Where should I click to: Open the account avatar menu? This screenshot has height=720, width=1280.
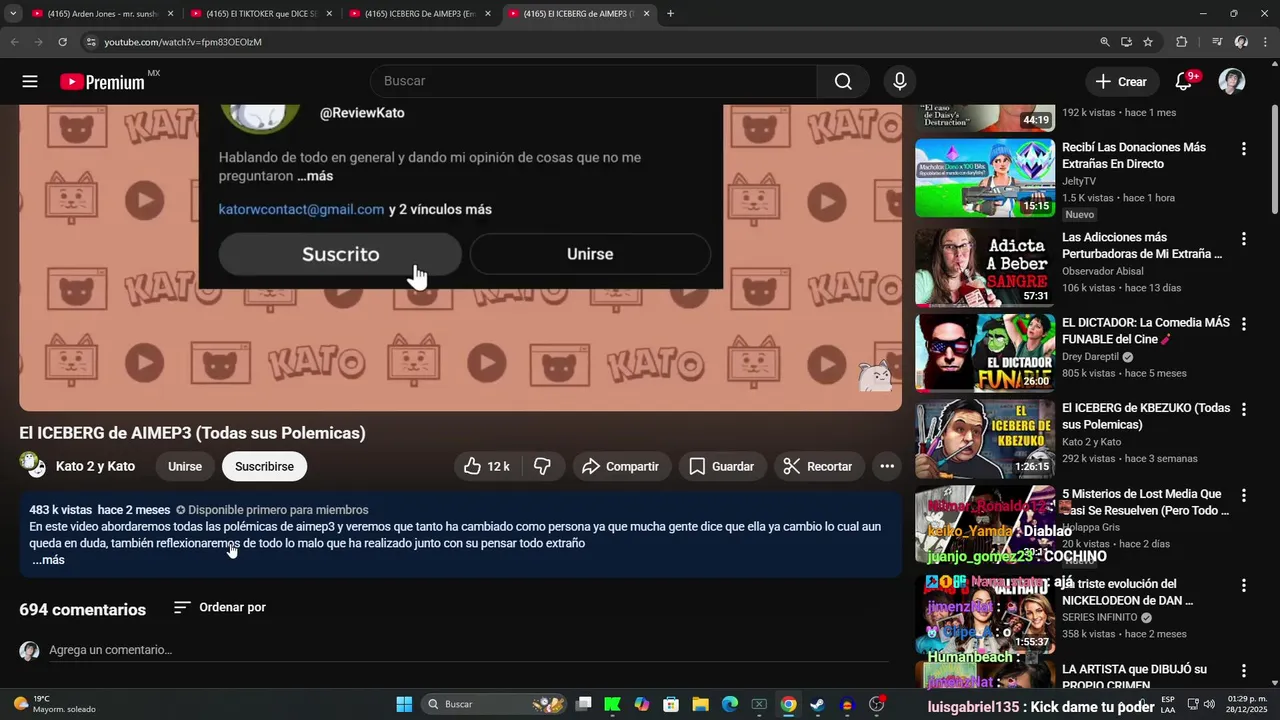coord(1232,81)
